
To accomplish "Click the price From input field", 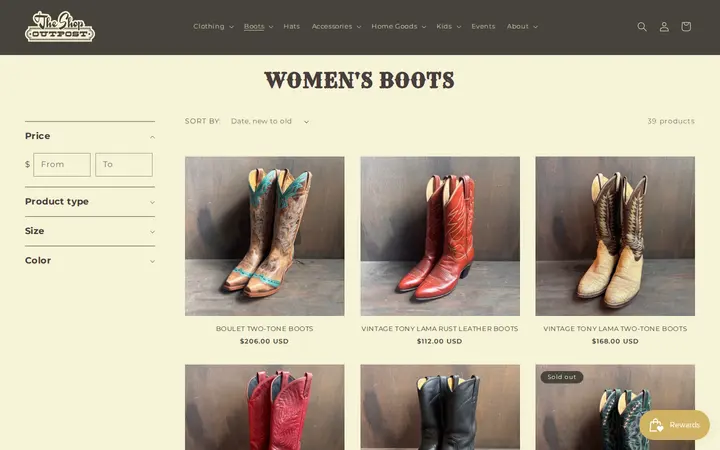I will pos(62,164).
